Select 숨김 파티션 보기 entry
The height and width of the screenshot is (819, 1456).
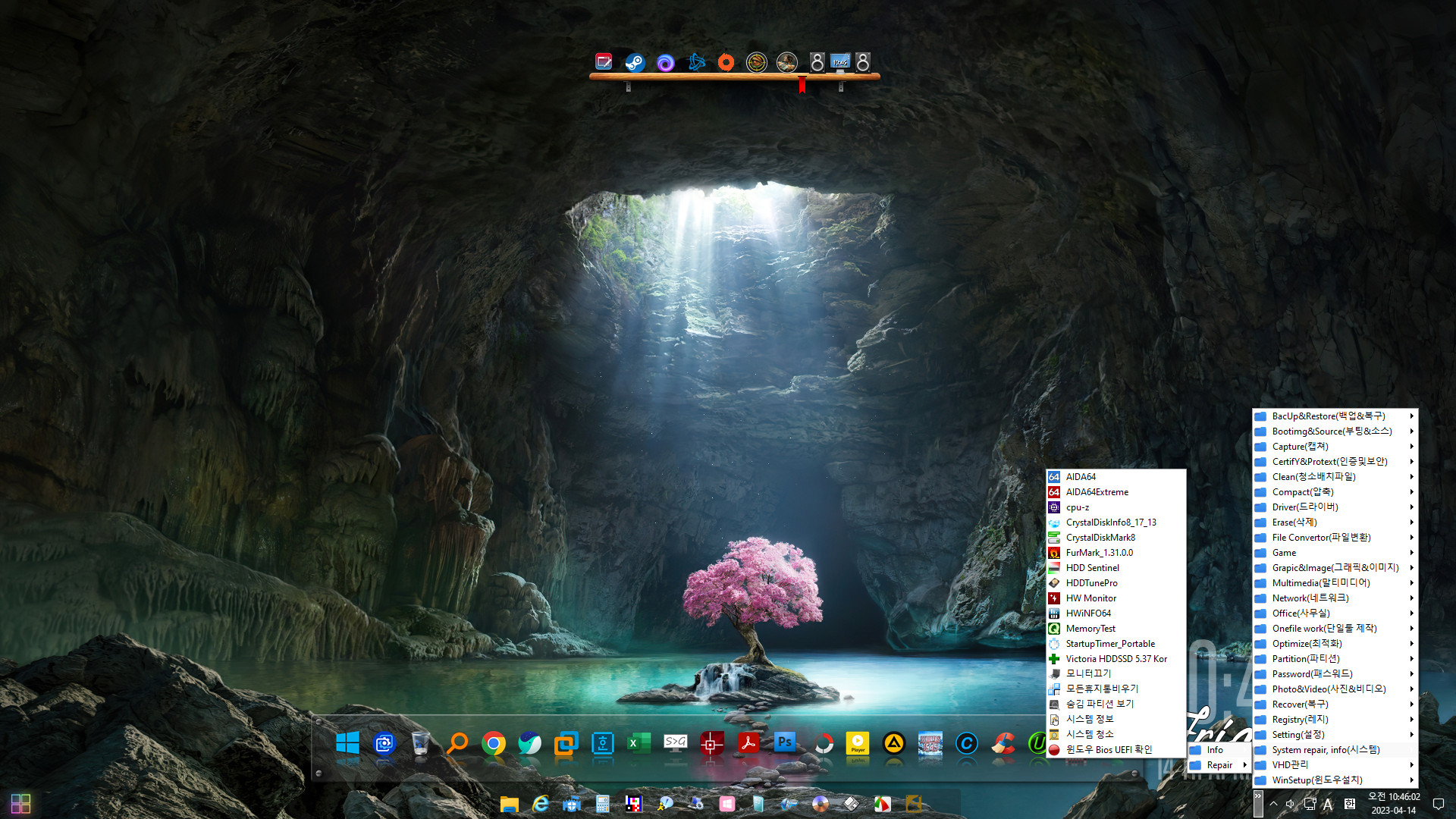click(1116, 704)
